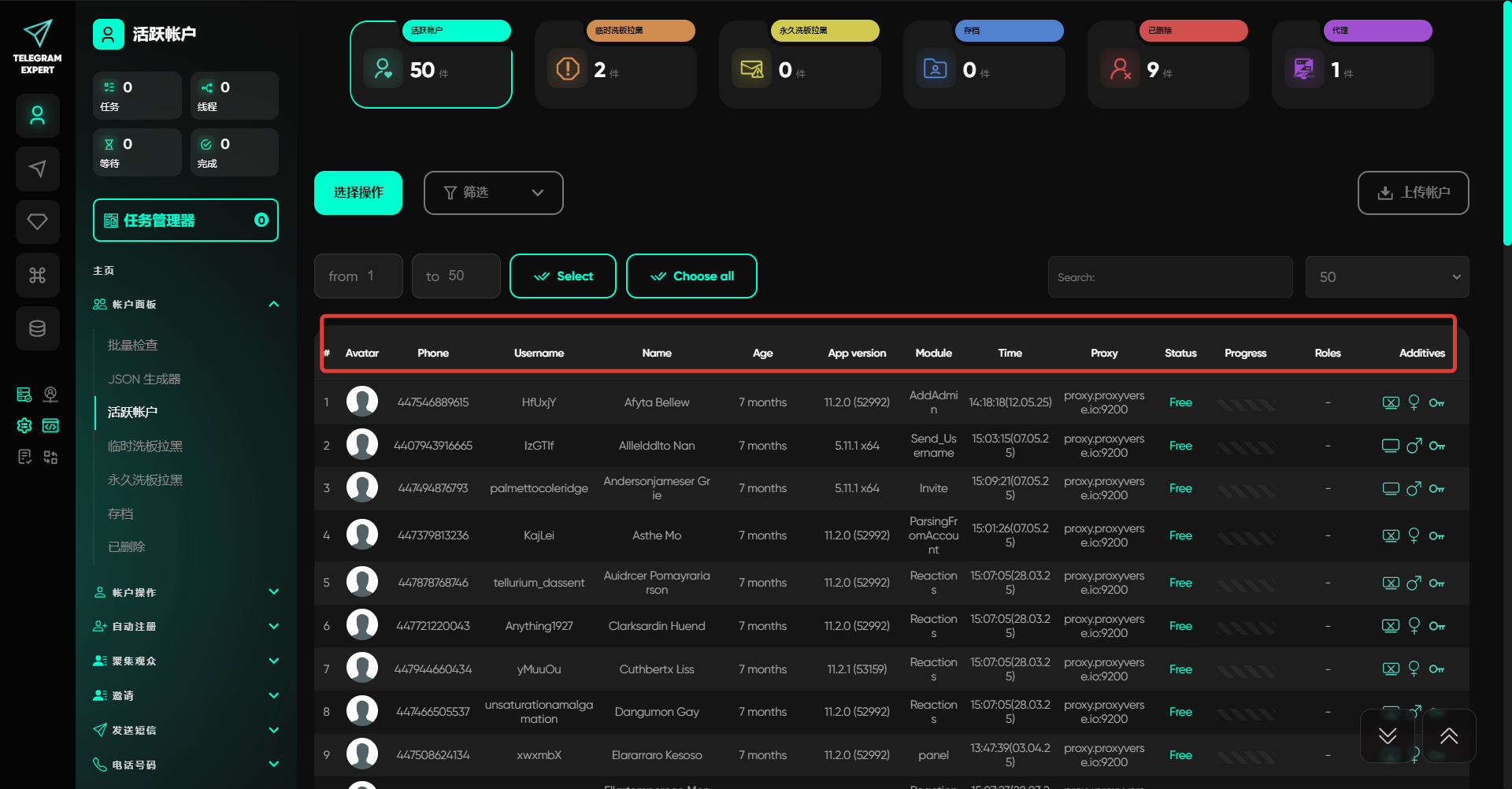Click the green settings gear icon
1512x789 pixels.
point(24,426)
